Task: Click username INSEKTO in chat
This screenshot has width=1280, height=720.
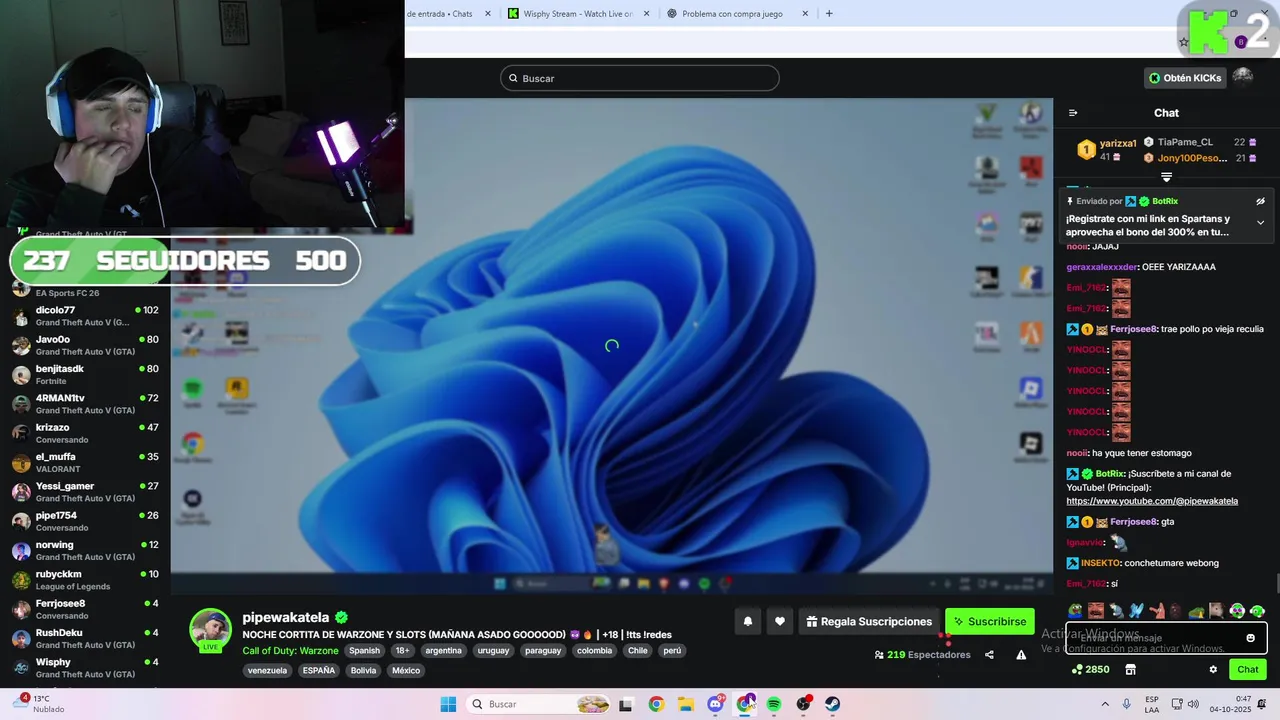Action: coord(1100,563)
